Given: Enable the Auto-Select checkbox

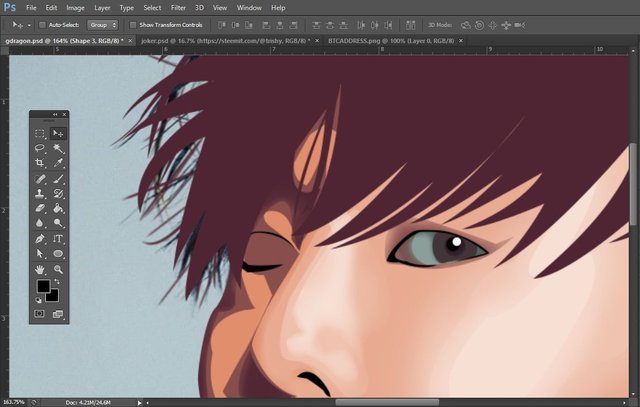Looking at the screenshot, I should pos(41,24).
